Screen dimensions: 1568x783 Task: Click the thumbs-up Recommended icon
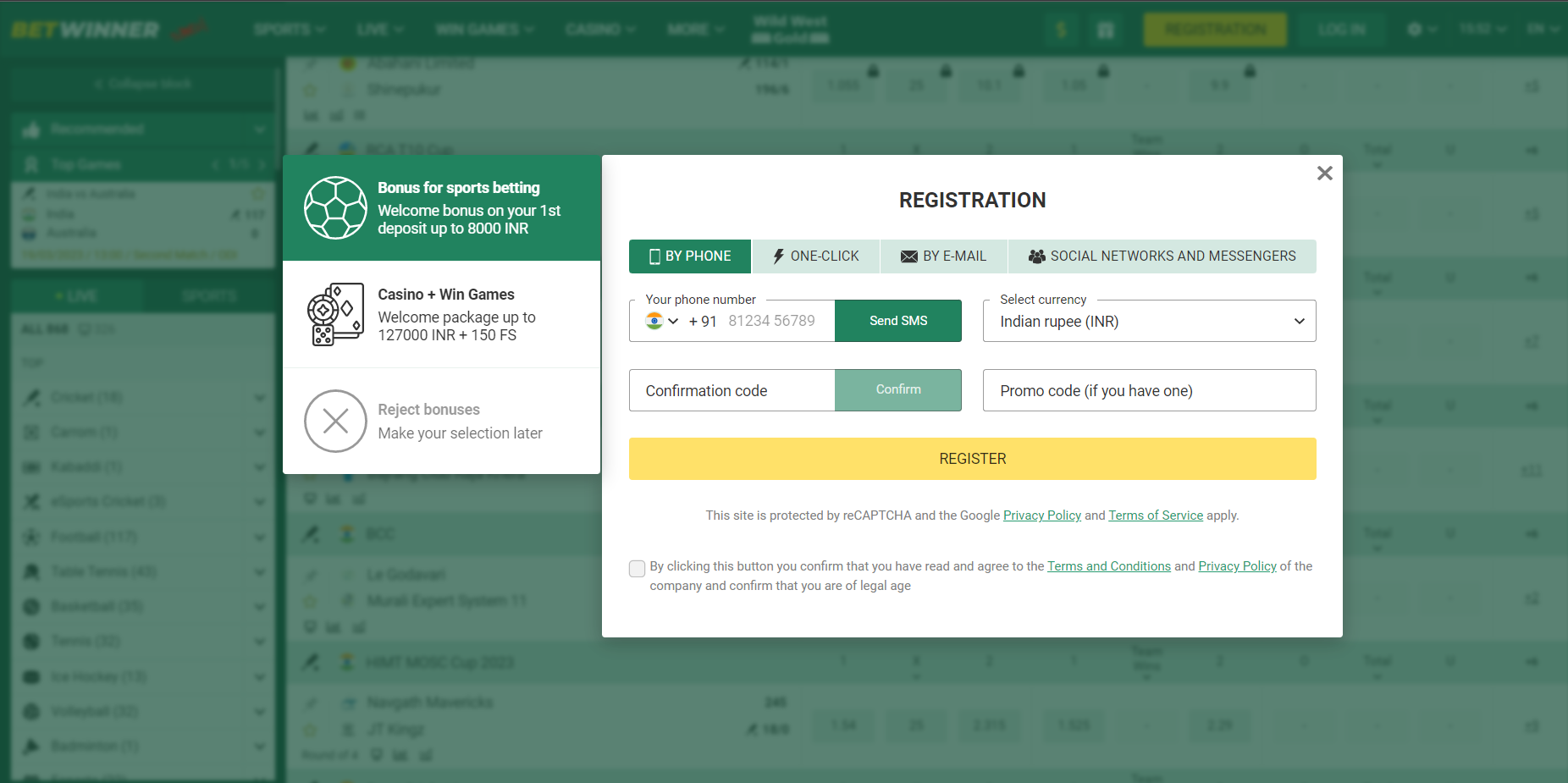tap(31, 129)
